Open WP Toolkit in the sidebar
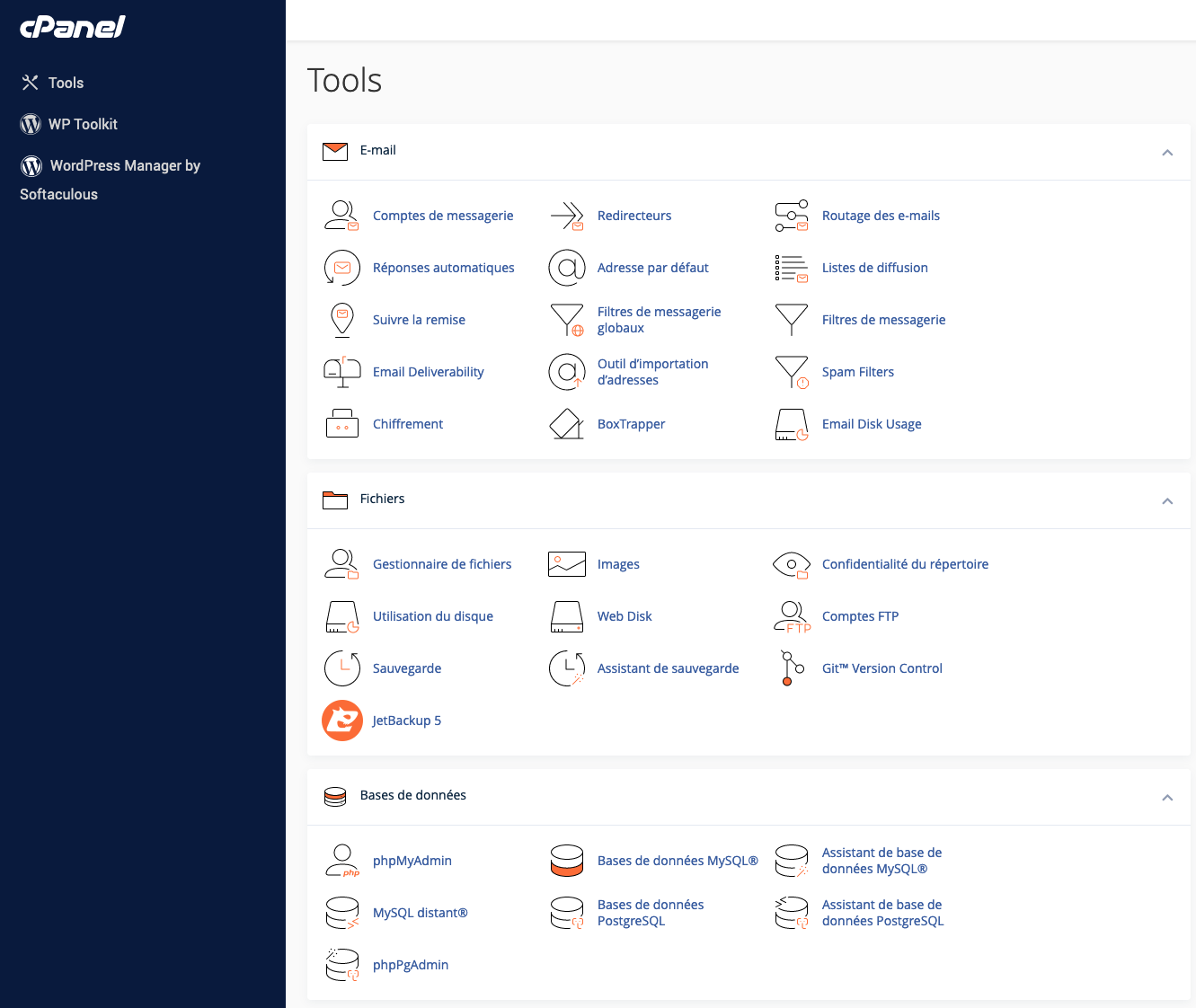Image resolution: width=1196 pixels, height=1008 pixels. (x=69, y=124)
